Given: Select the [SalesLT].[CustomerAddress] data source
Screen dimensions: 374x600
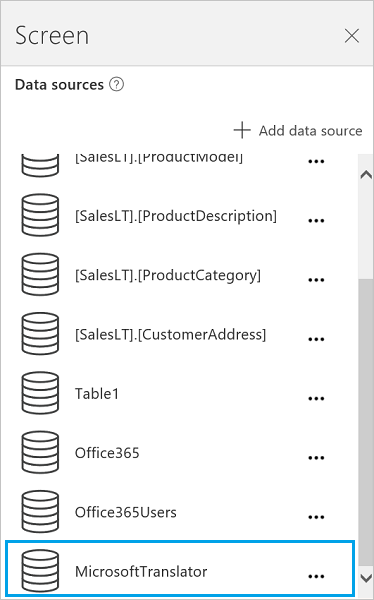Looking at the screenshot, I should pos(170,334).
